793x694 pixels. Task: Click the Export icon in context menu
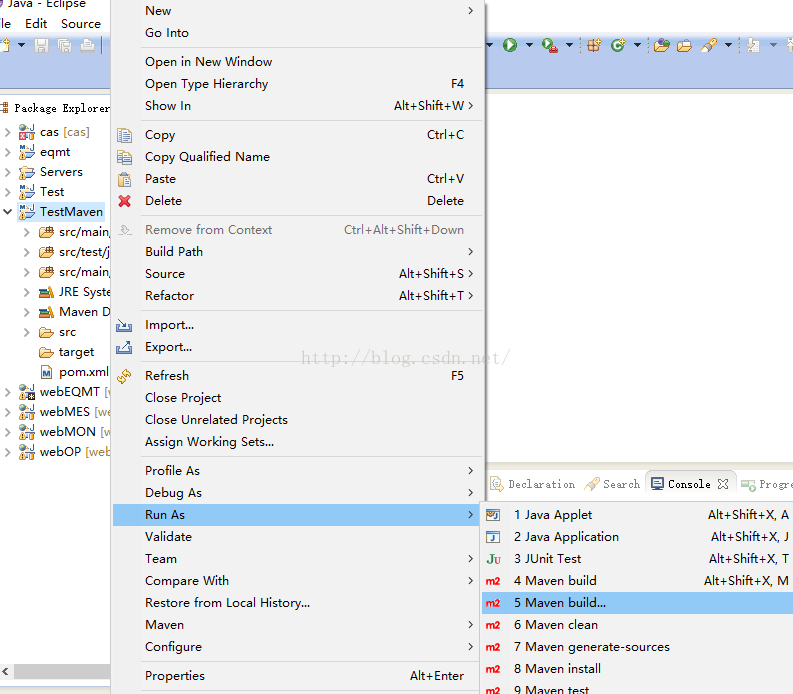tap(124, 348)
